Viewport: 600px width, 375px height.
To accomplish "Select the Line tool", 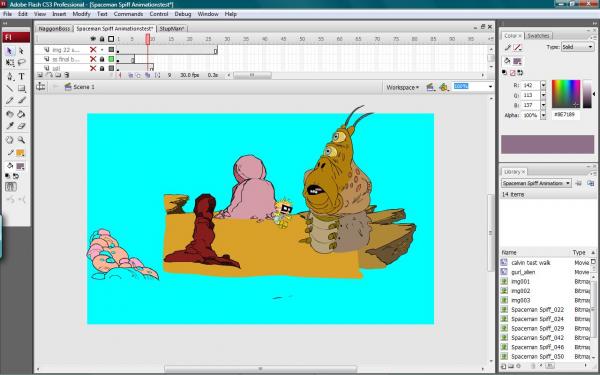I will pyautogui.click(x=10, y=88).
